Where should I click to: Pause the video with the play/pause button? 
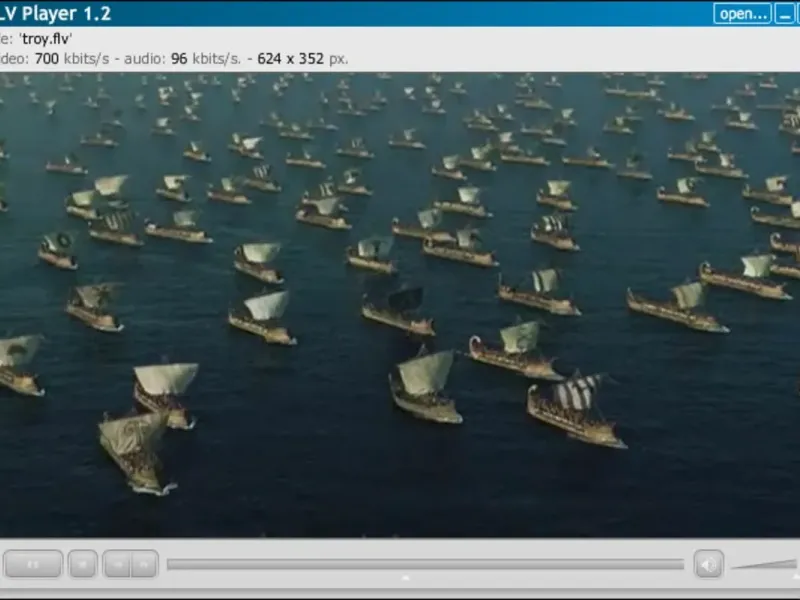pyautogui.click(x=33, y=564)
